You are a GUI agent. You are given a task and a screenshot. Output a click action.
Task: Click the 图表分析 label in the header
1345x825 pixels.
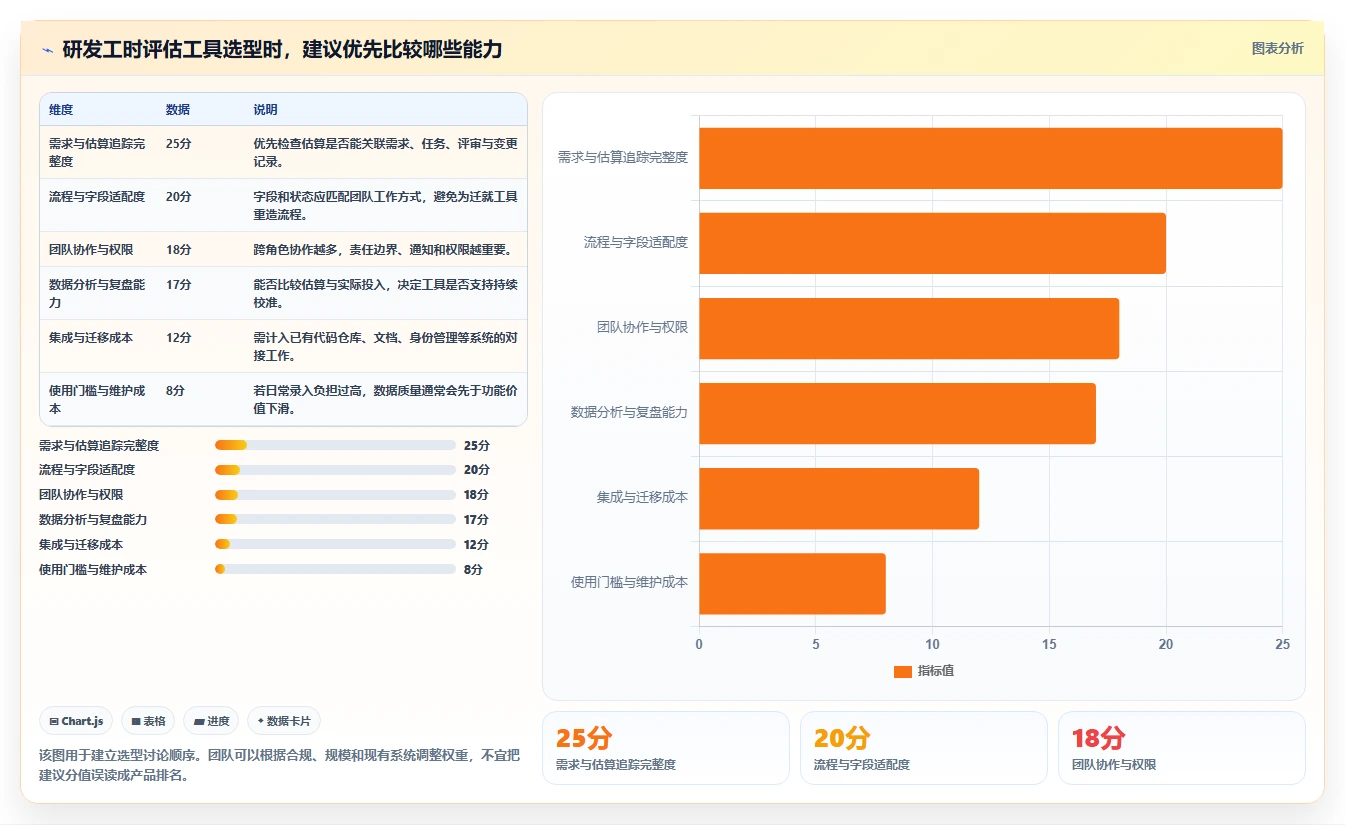pyautogui.click(x=1277, y=48)
